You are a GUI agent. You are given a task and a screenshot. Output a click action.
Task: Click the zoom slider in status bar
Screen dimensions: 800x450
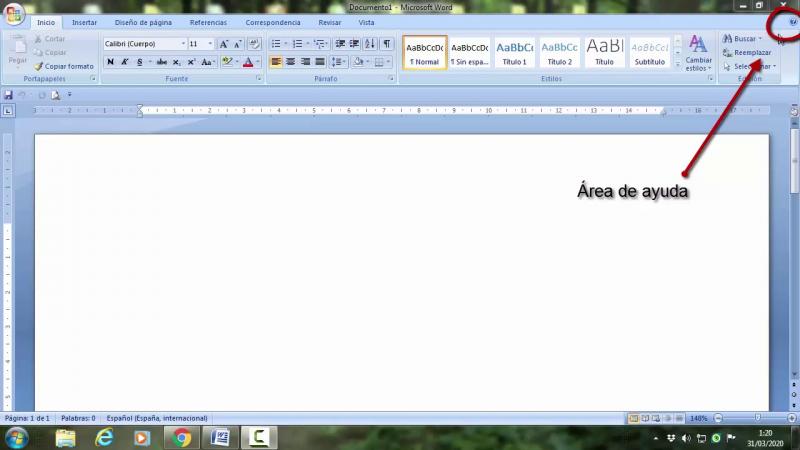pos(757,418)
